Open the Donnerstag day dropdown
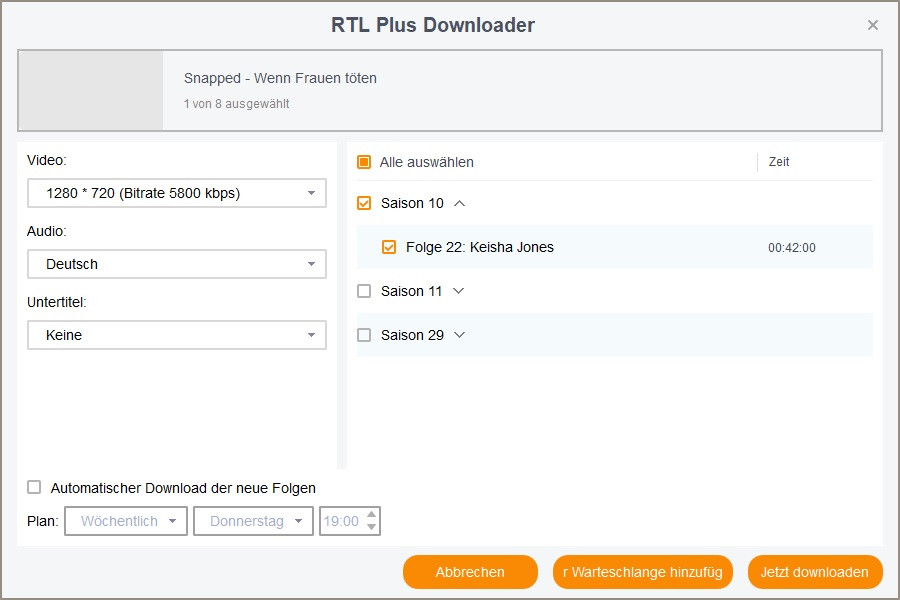The height and width of the screenshot is (600, 900). tap(253, 521)
